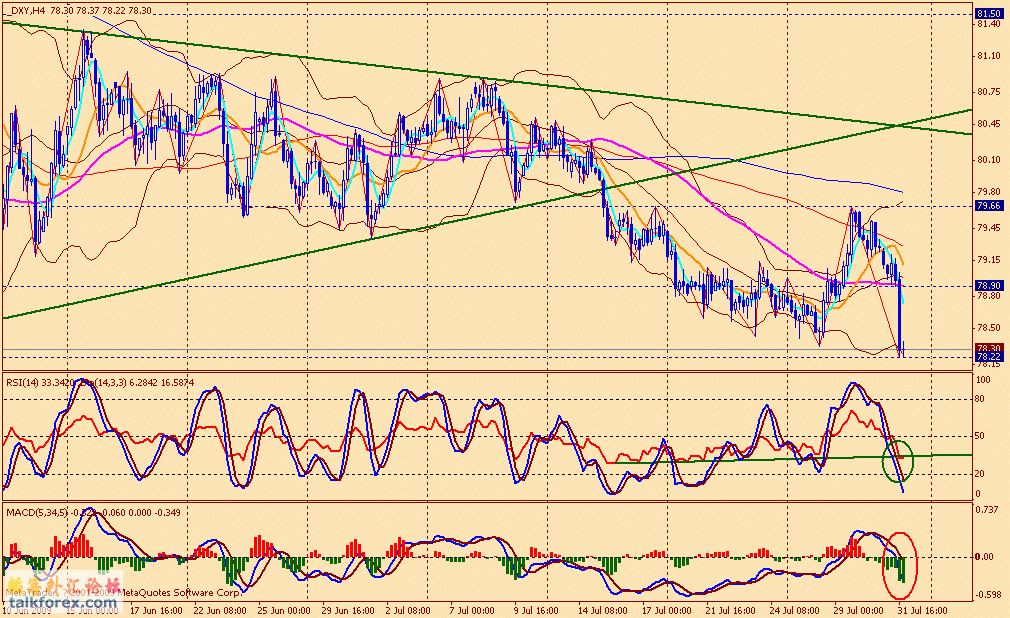1010x618 pixels.
Task: Click the 80.10 price axis label
Action: pos(988,160)
